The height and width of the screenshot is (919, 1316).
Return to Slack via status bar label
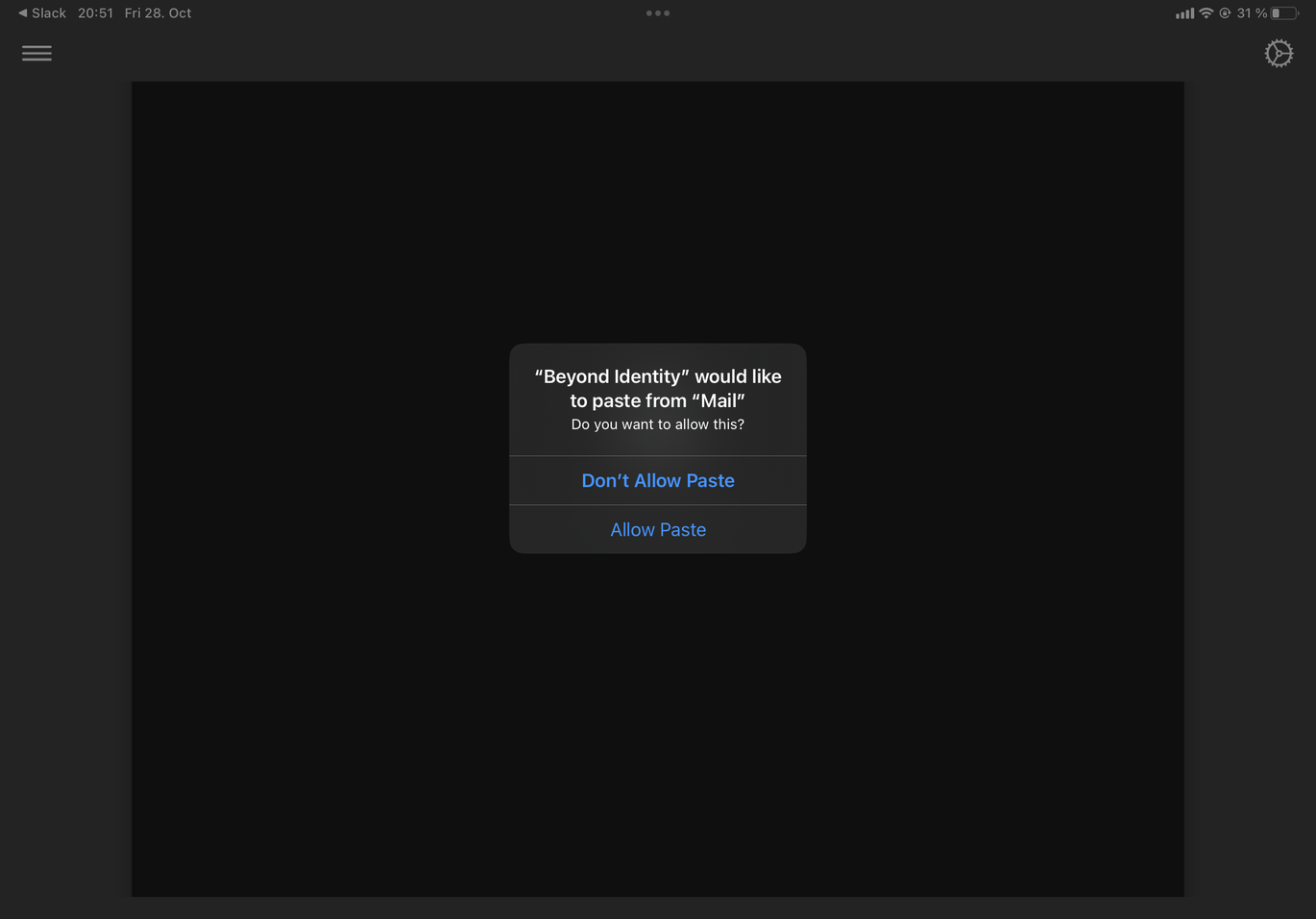(x=49, y=13)
